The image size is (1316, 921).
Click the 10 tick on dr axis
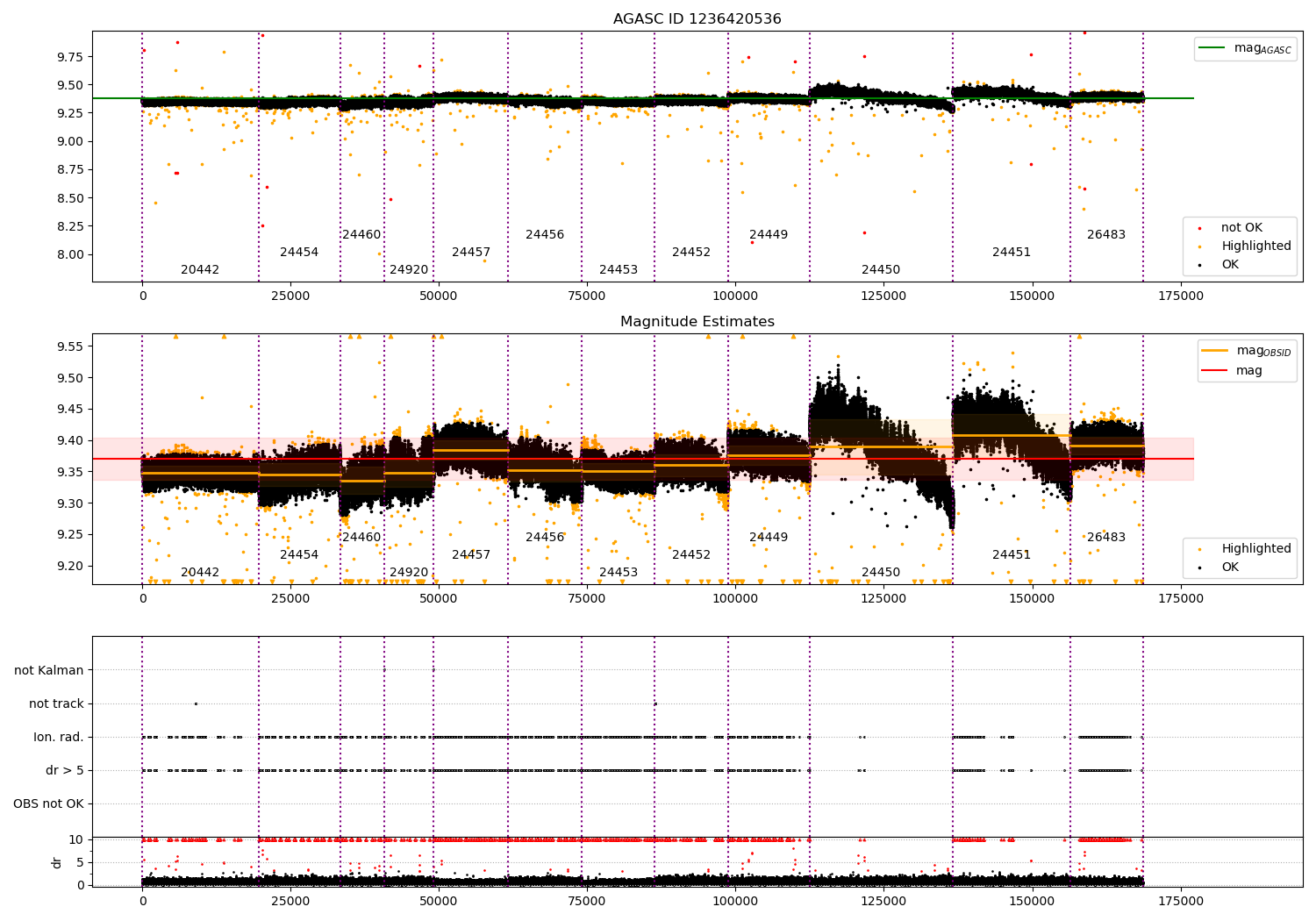pos(77,840)
